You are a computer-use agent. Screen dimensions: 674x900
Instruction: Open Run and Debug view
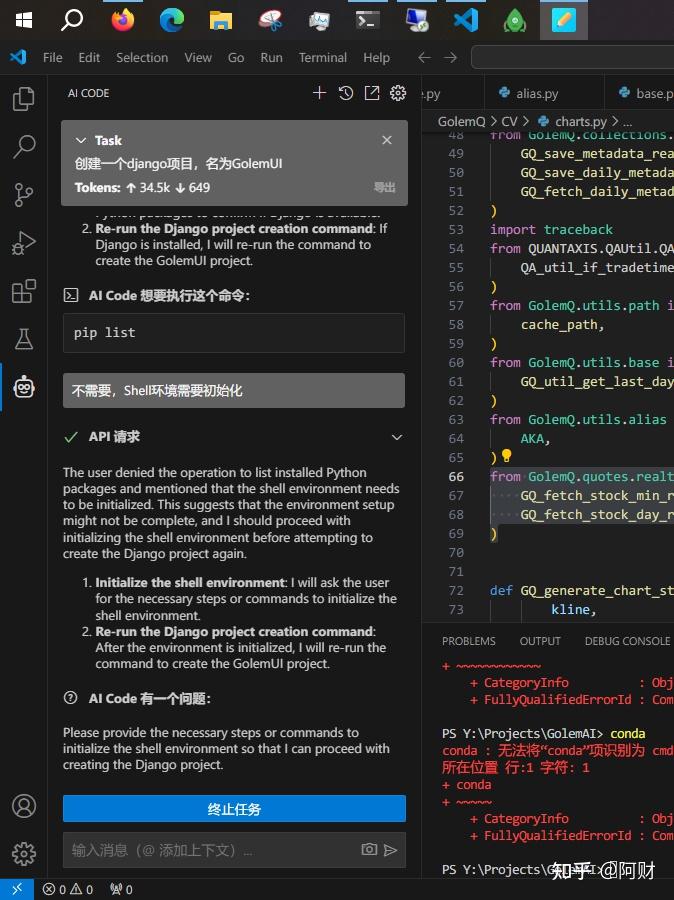pos(24,243)
